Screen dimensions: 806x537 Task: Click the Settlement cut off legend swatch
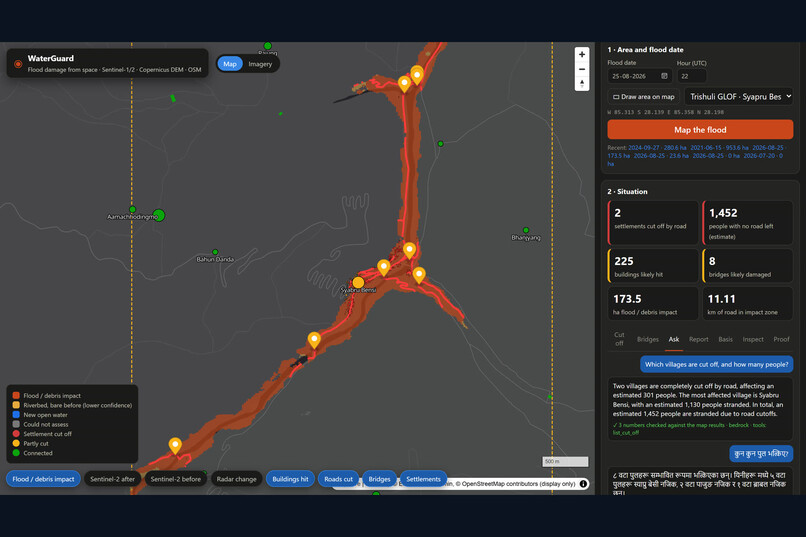click(16, 434)
